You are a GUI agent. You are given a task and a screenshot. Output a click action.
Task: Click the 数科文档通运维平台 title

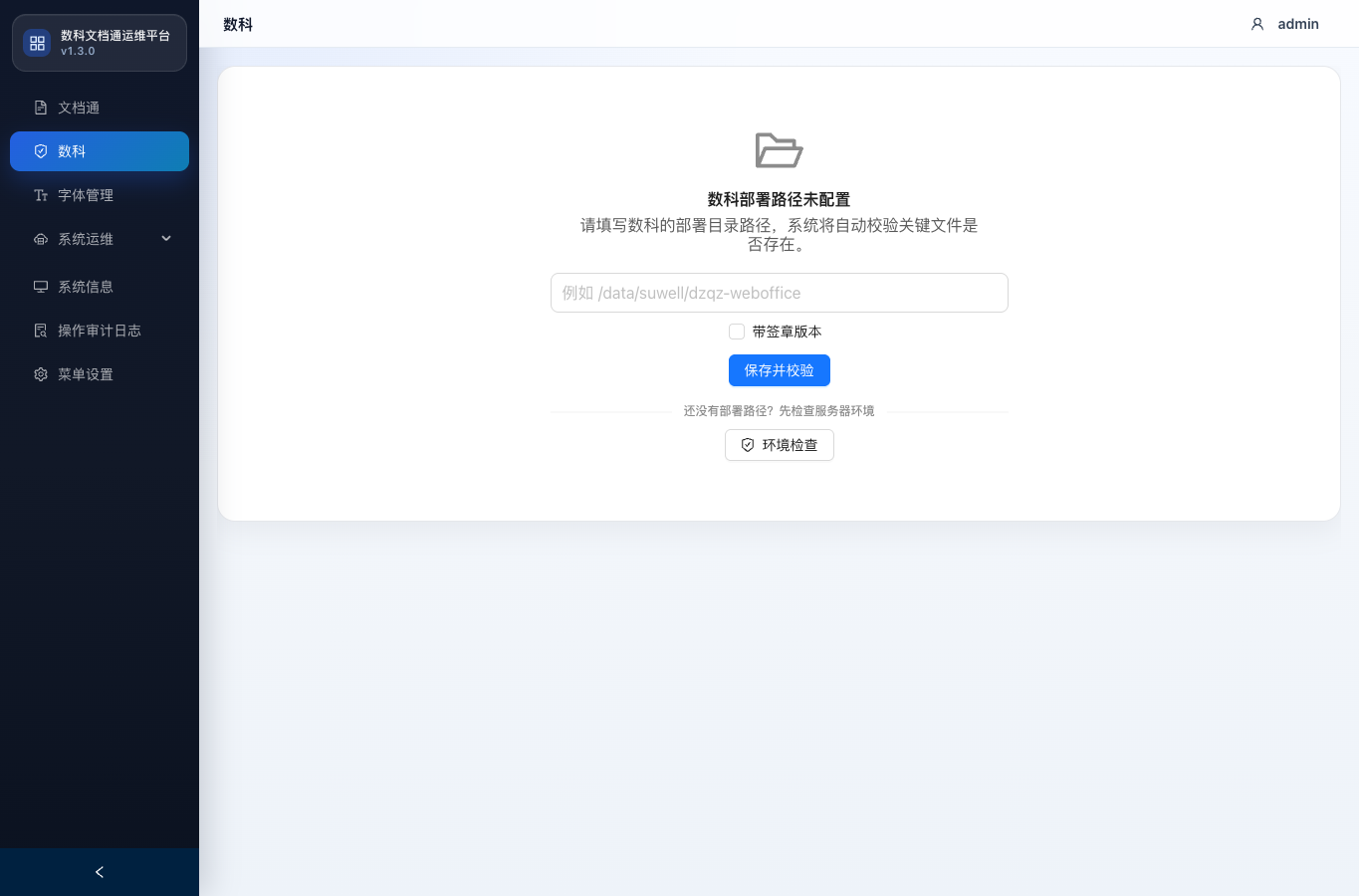[x=115, y=35]
